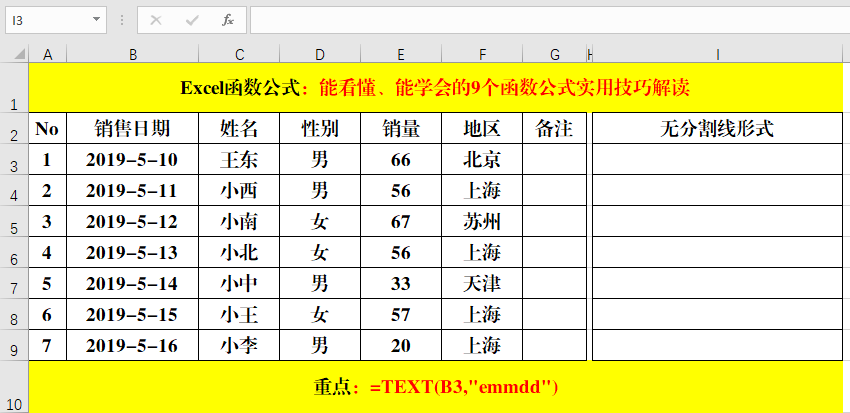
Task: Click the region cell '北京'
Action: [x=482, y=159]
